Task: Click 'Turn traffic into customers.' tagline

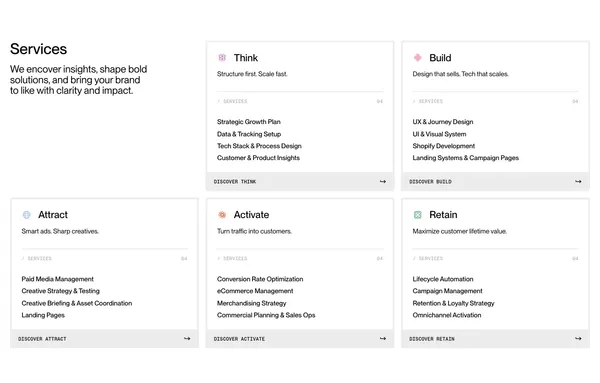Action: click(x=254, y=231)
